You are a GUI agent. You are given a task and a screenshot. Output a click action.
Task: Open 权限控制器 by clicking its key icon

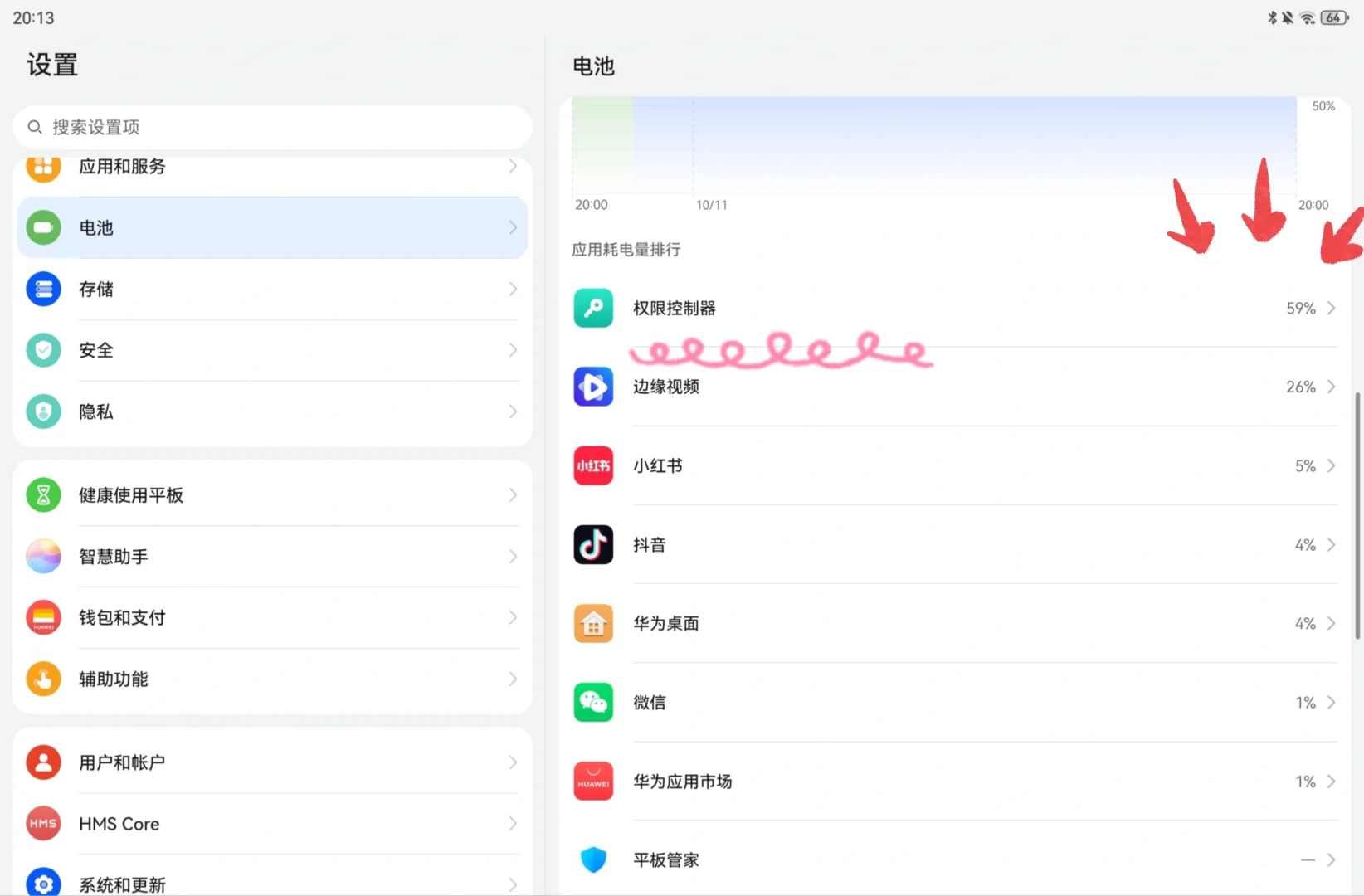[593, 308]
